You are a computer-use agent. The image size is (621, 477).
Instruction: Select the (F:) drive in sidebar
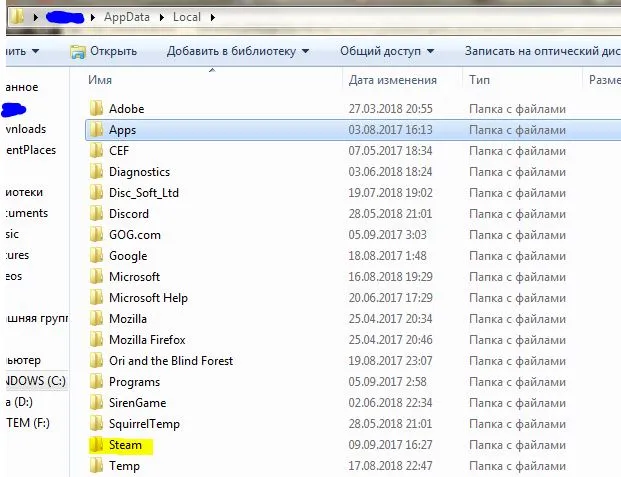(x=28, y=423)
